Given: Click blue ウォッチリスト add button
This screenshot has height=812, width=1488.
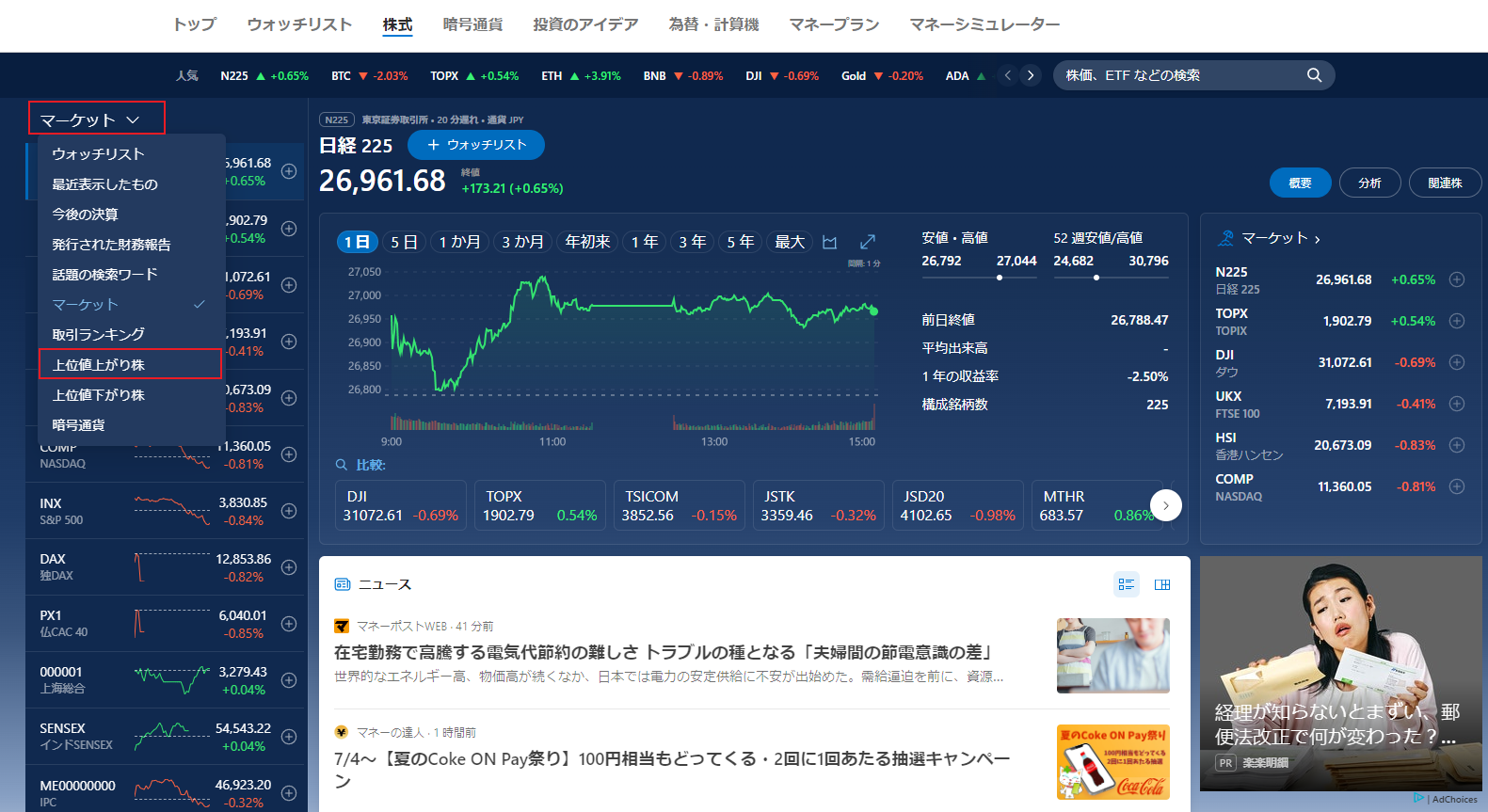Looking at the screenshot, I should pyautogui.click(x=476, y=145).
